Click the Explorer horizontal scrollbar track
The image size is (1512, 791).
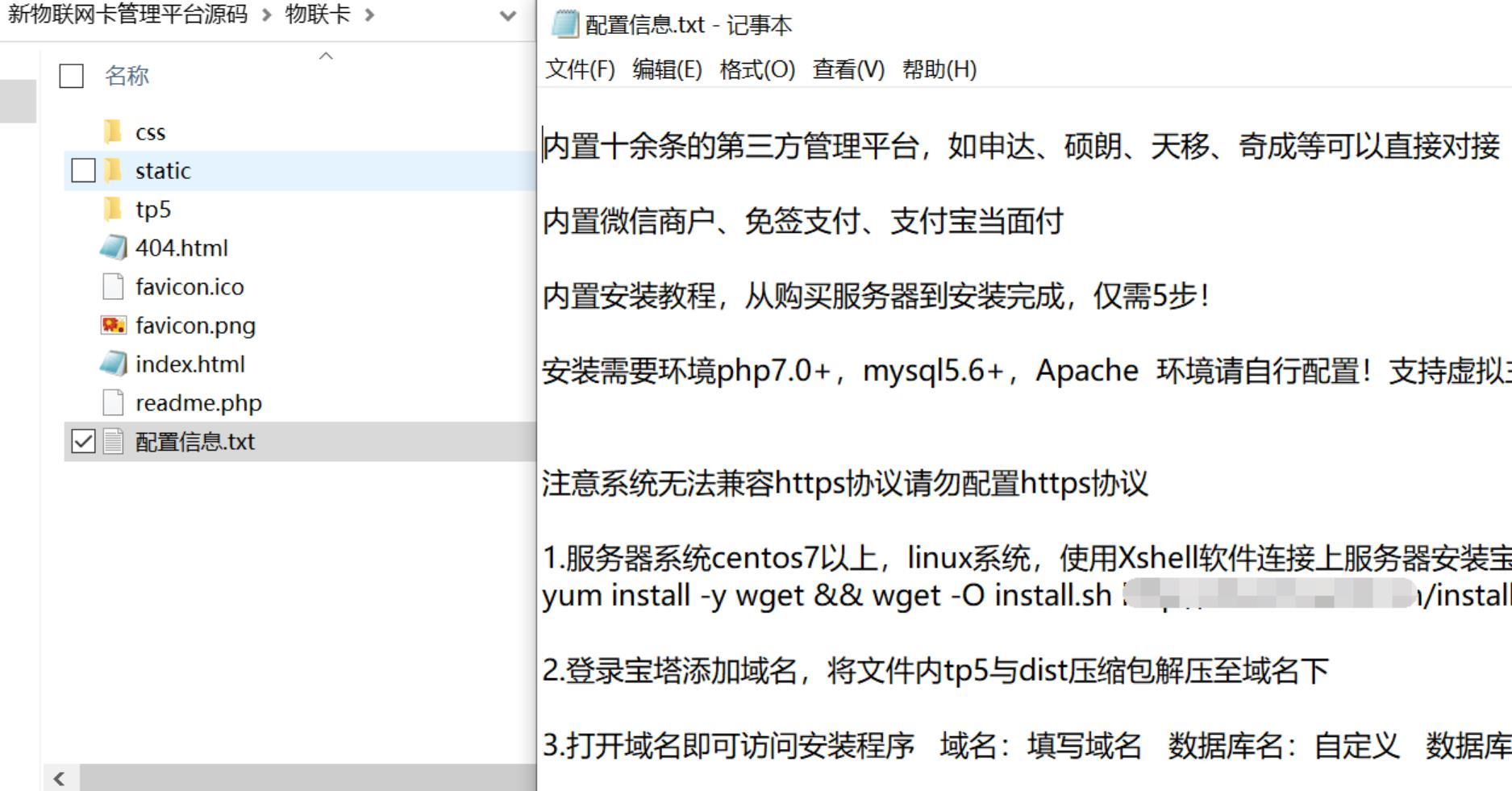click(307, 778)
